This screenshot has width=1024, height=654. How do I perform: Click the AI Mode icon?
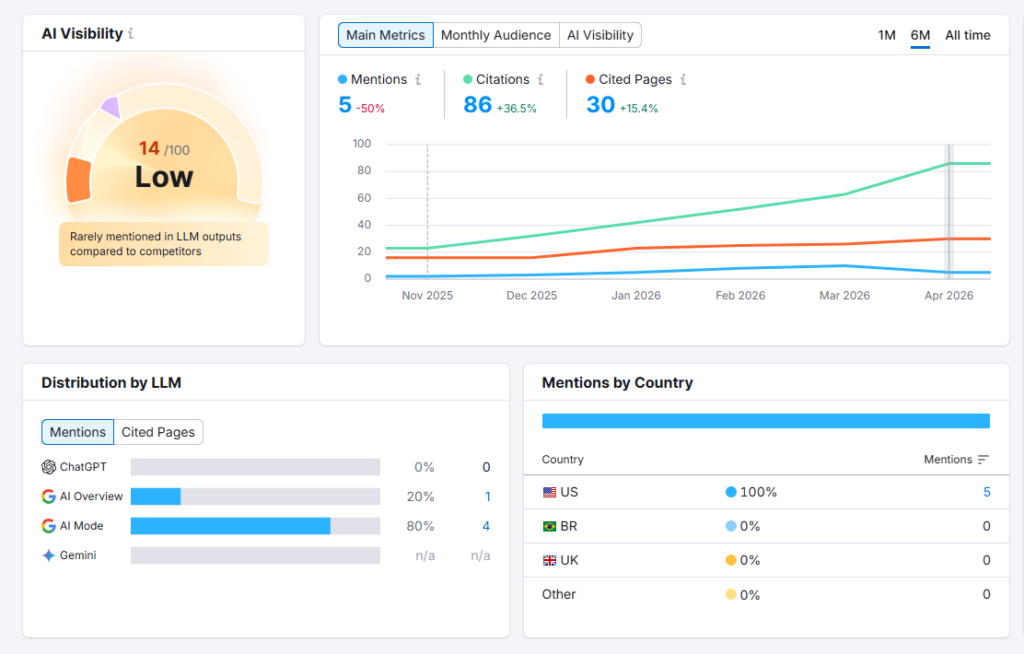(x=47, y=525)
